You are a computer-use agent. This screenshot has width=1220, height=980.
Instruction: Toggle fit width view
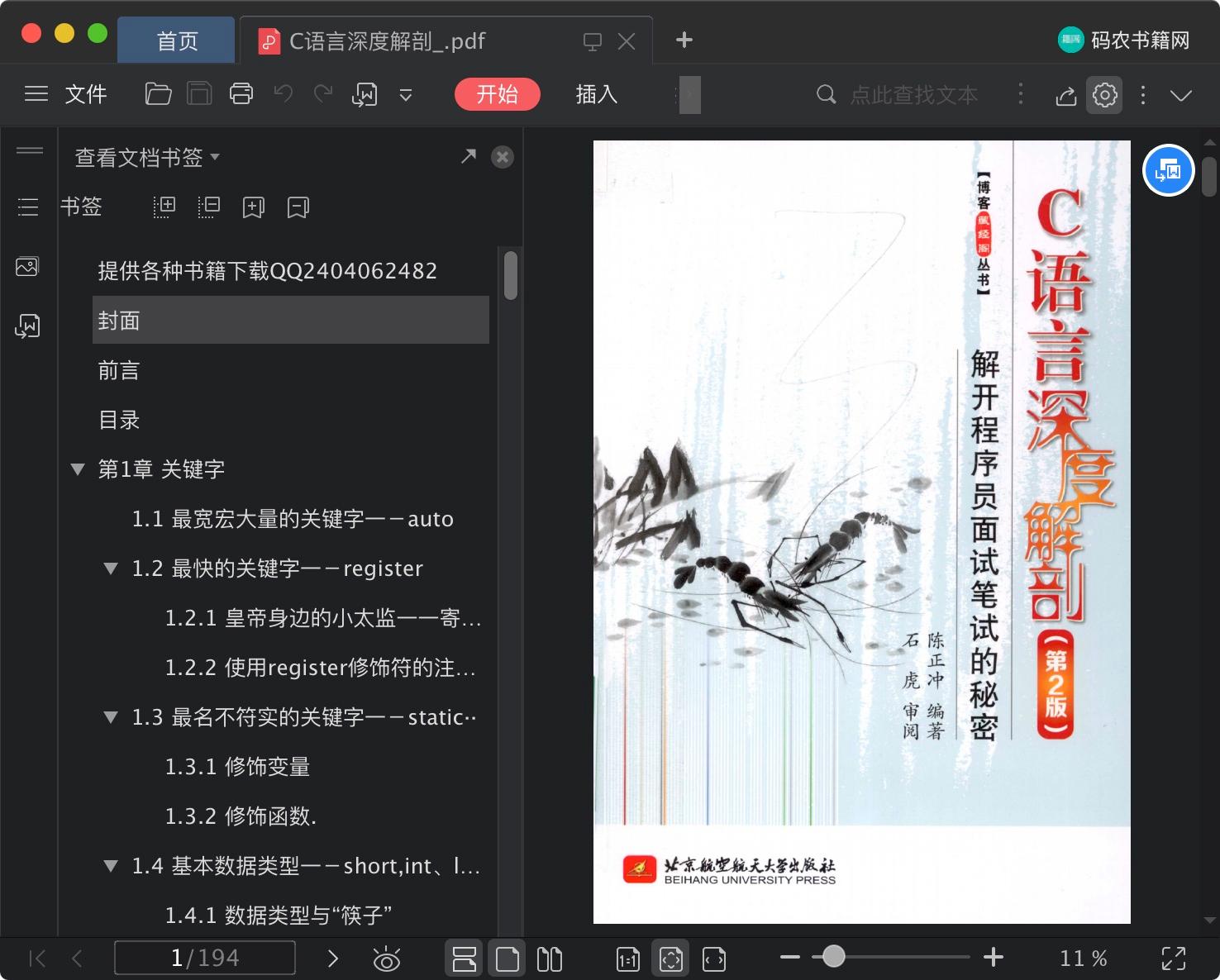(x=714, y=959)
